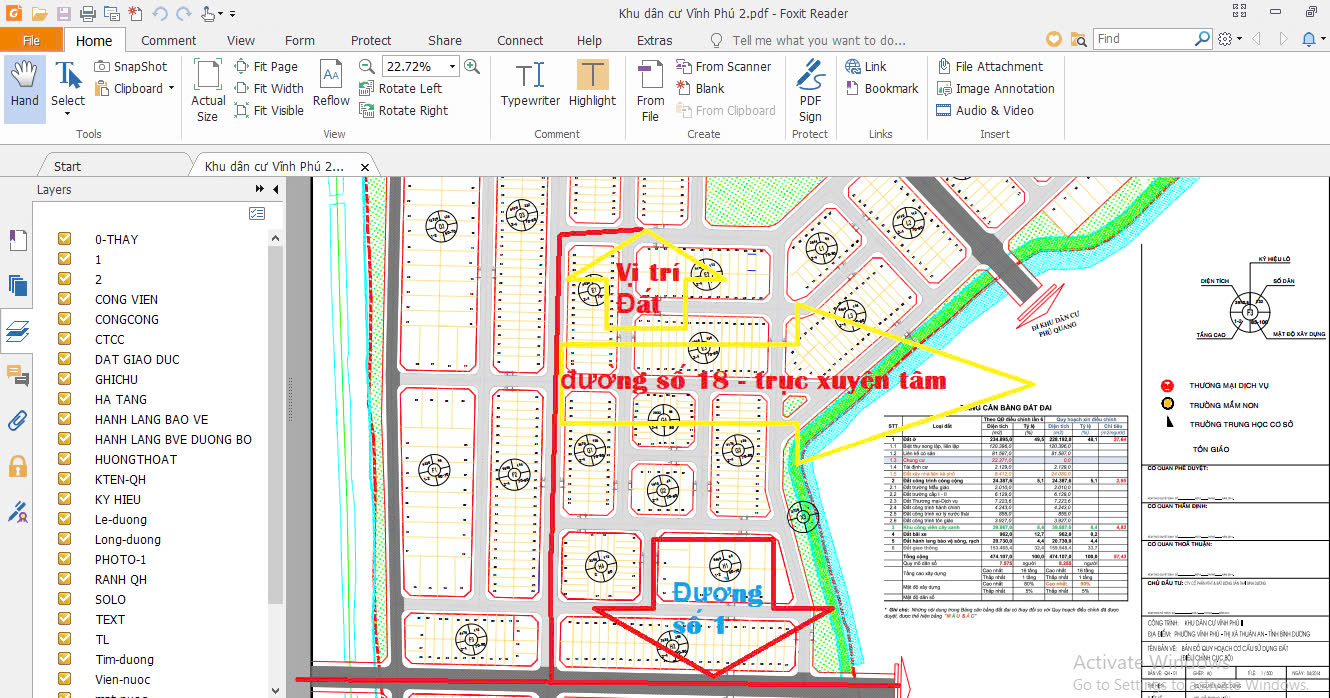The height and width of the screenshot is (698, 1330).
Task: Toggle visibility of PHOTO-1 layer
Action: [65, 559]
